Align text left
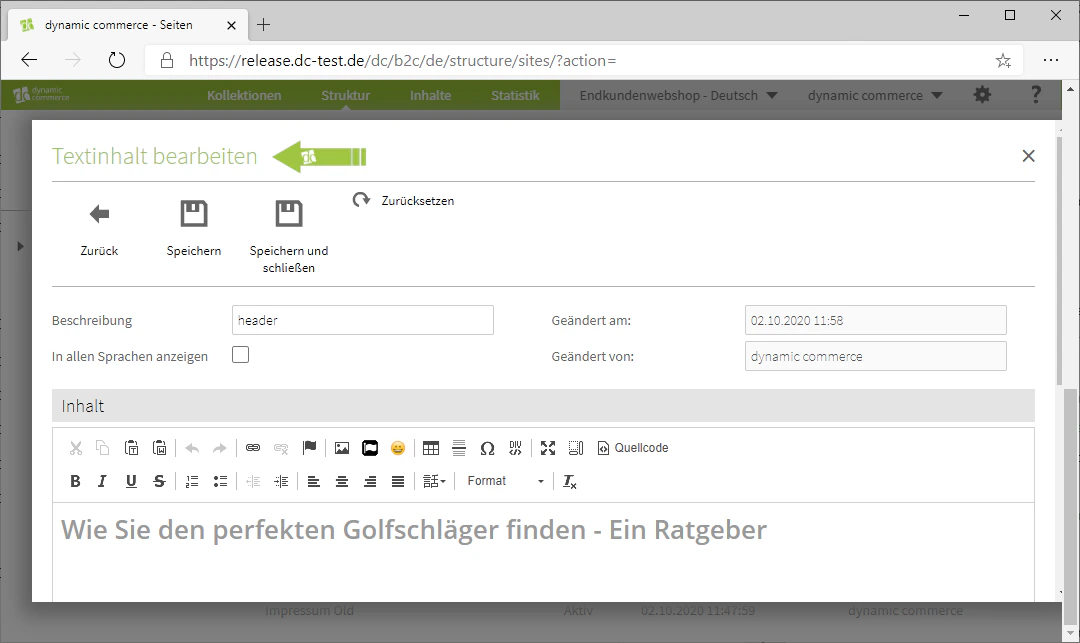The width and height of the screenshot is (1080, 643). coord(313,481)
